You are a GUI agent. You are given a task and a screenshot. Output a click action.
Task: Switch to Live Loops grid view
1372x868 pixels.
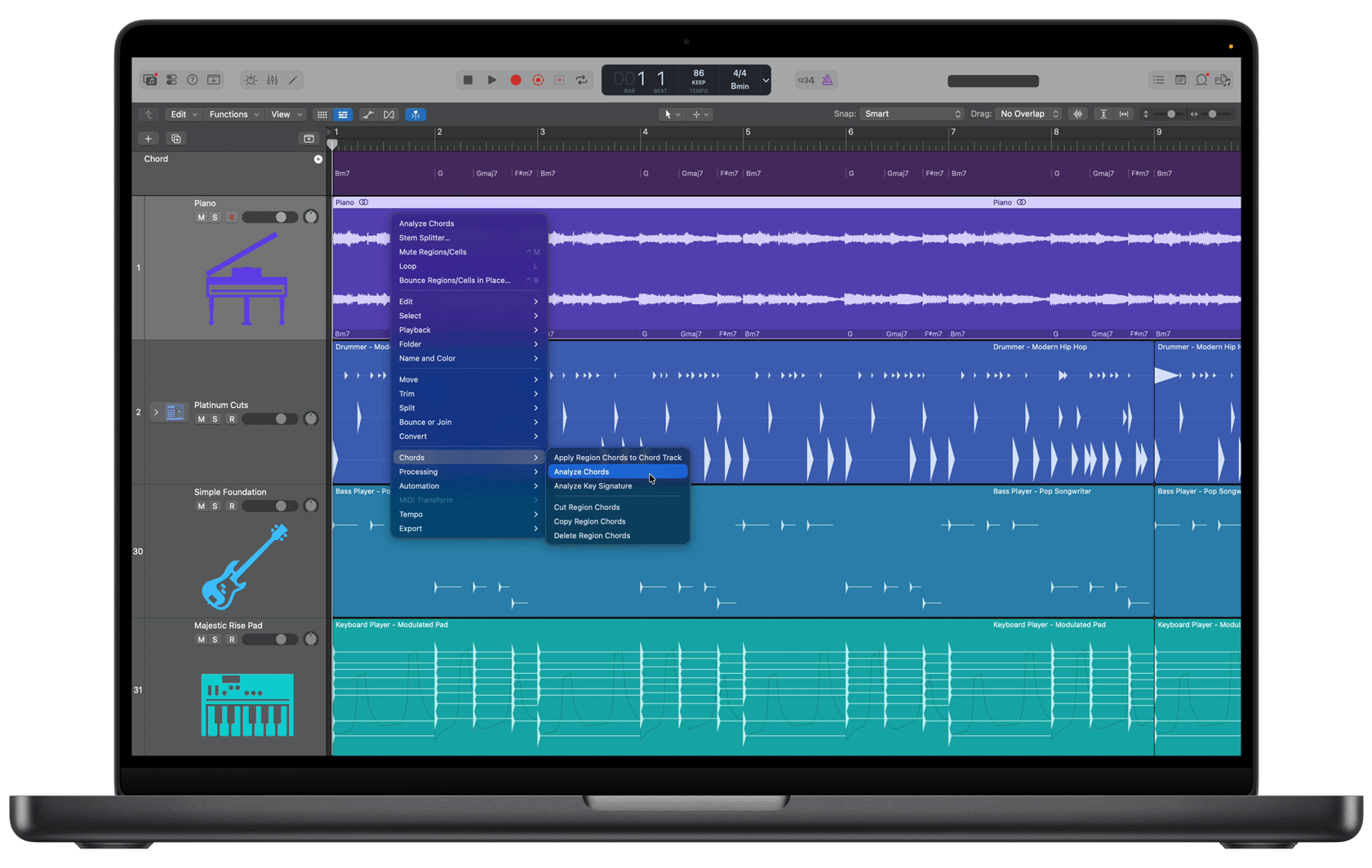pos(322,114)
